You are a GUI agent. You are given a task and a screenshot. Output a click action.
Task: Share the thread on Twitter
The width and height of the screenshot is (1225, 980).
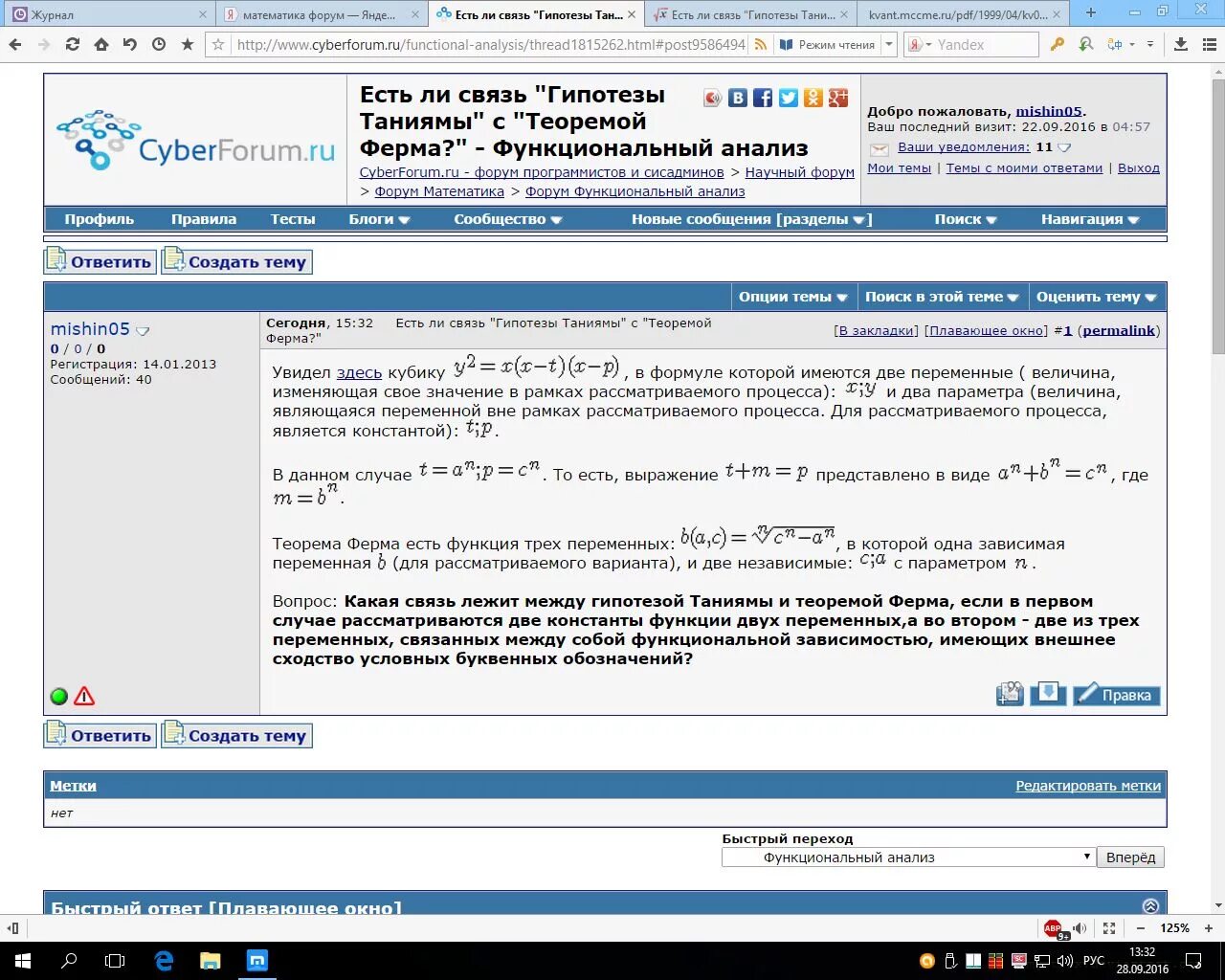coord(789,98)
